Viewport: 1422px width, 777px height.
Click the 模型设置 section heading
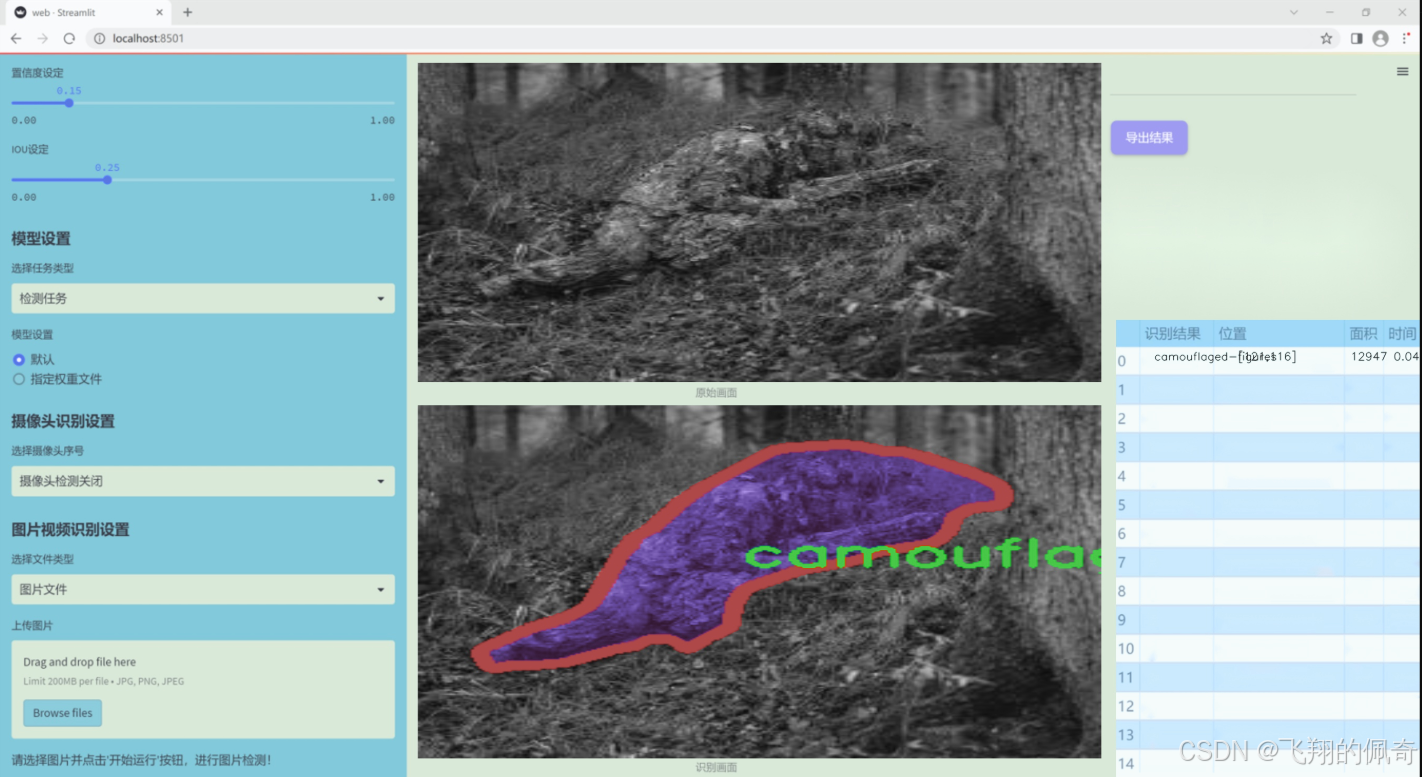(x=41, y=239)
